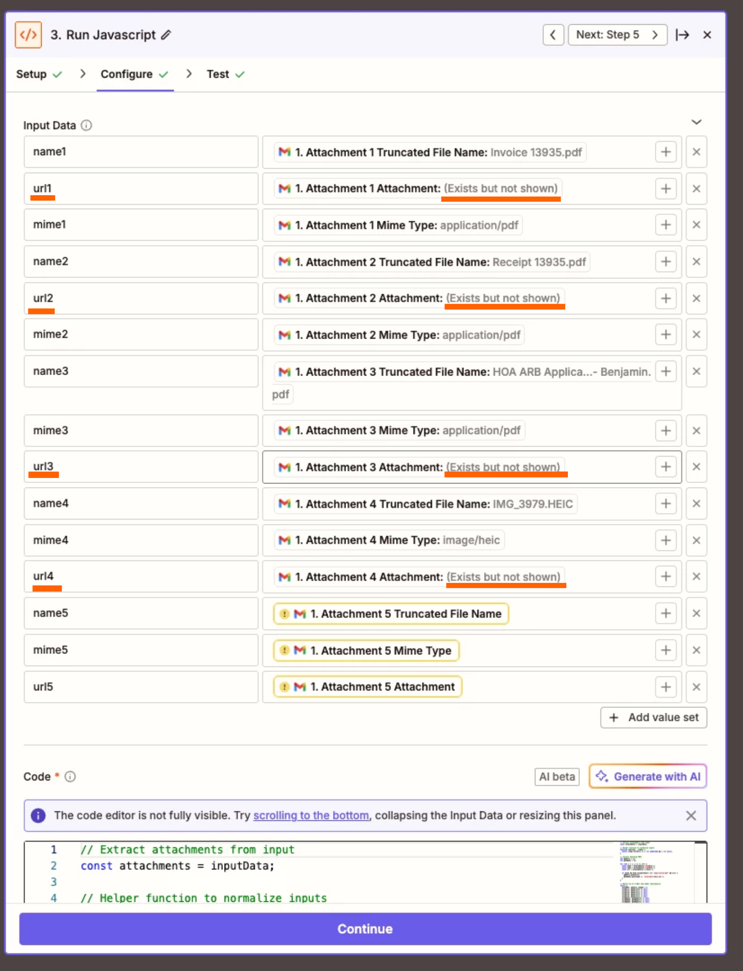Follow the scrolling to the bottom link
Image resolution: width=743 pixels, height=971 pixels.
coord(311,816)
